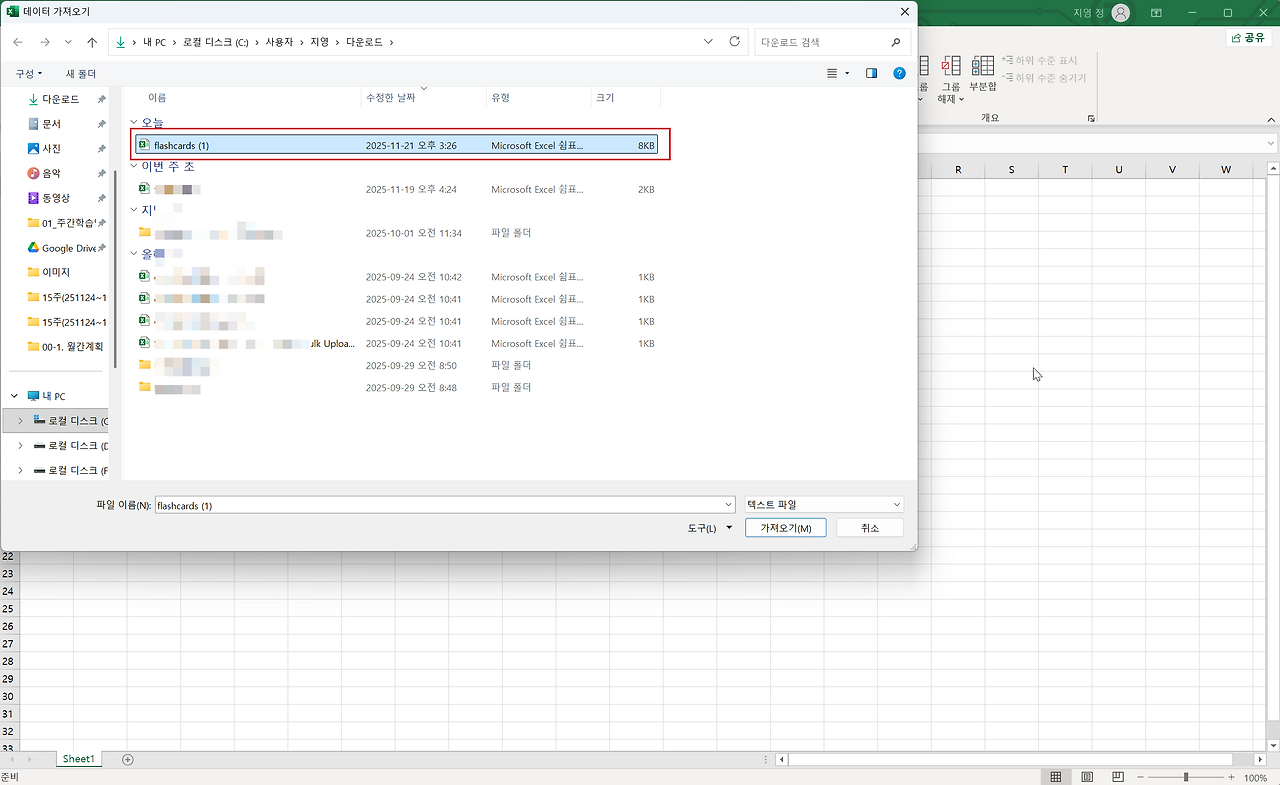1280x785 pixels.
Task: Add a new sheet with the plus icon
Action: [127, 759]
